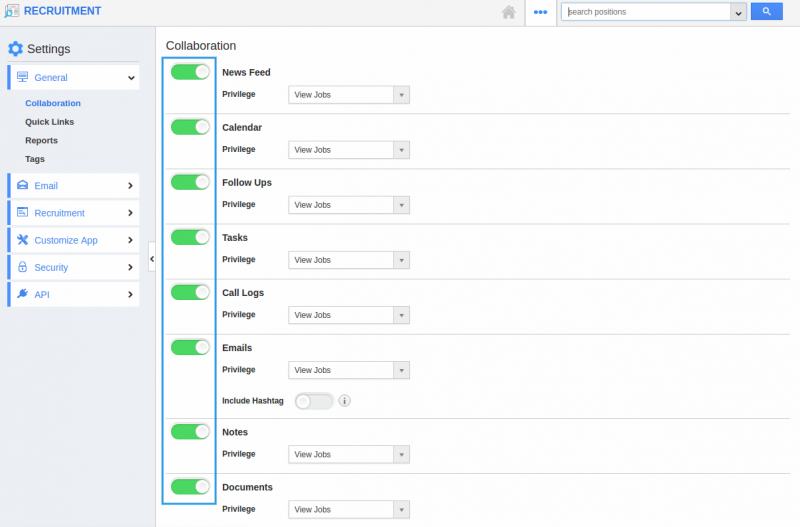
Task: Click the Include Hashtag label
Action: pyautogui.click(x=253, y=401)
